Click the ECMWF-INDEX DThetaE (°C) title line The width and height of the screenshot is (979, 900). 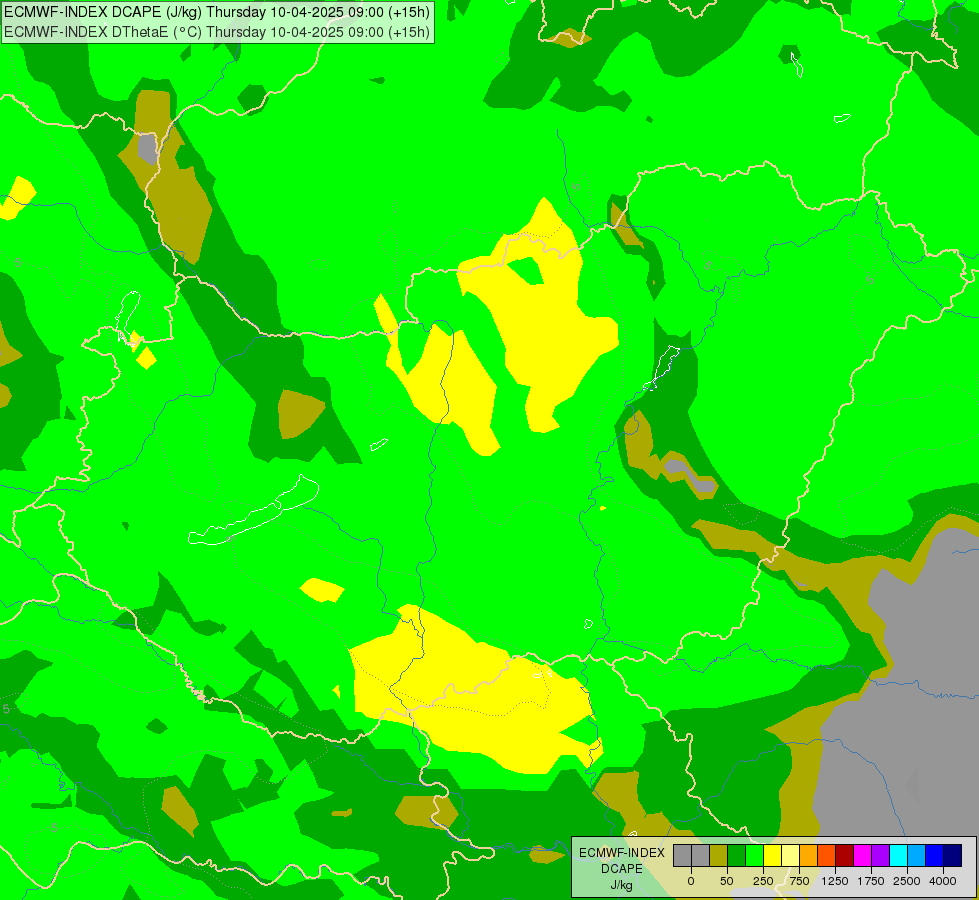point(217,32)
